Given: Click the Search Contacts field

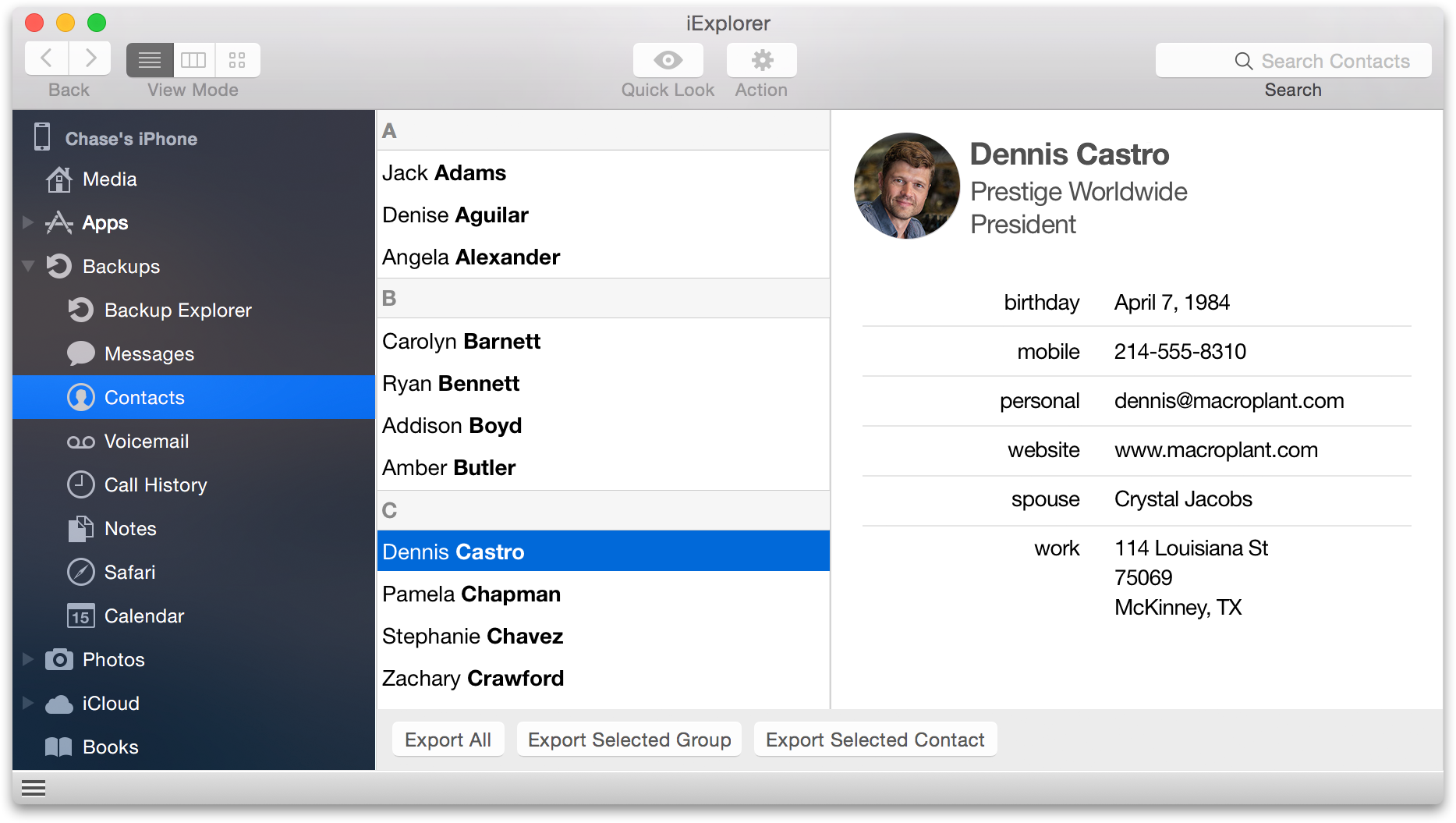Looking at the screenshot, I should (x=1293, y=60).
